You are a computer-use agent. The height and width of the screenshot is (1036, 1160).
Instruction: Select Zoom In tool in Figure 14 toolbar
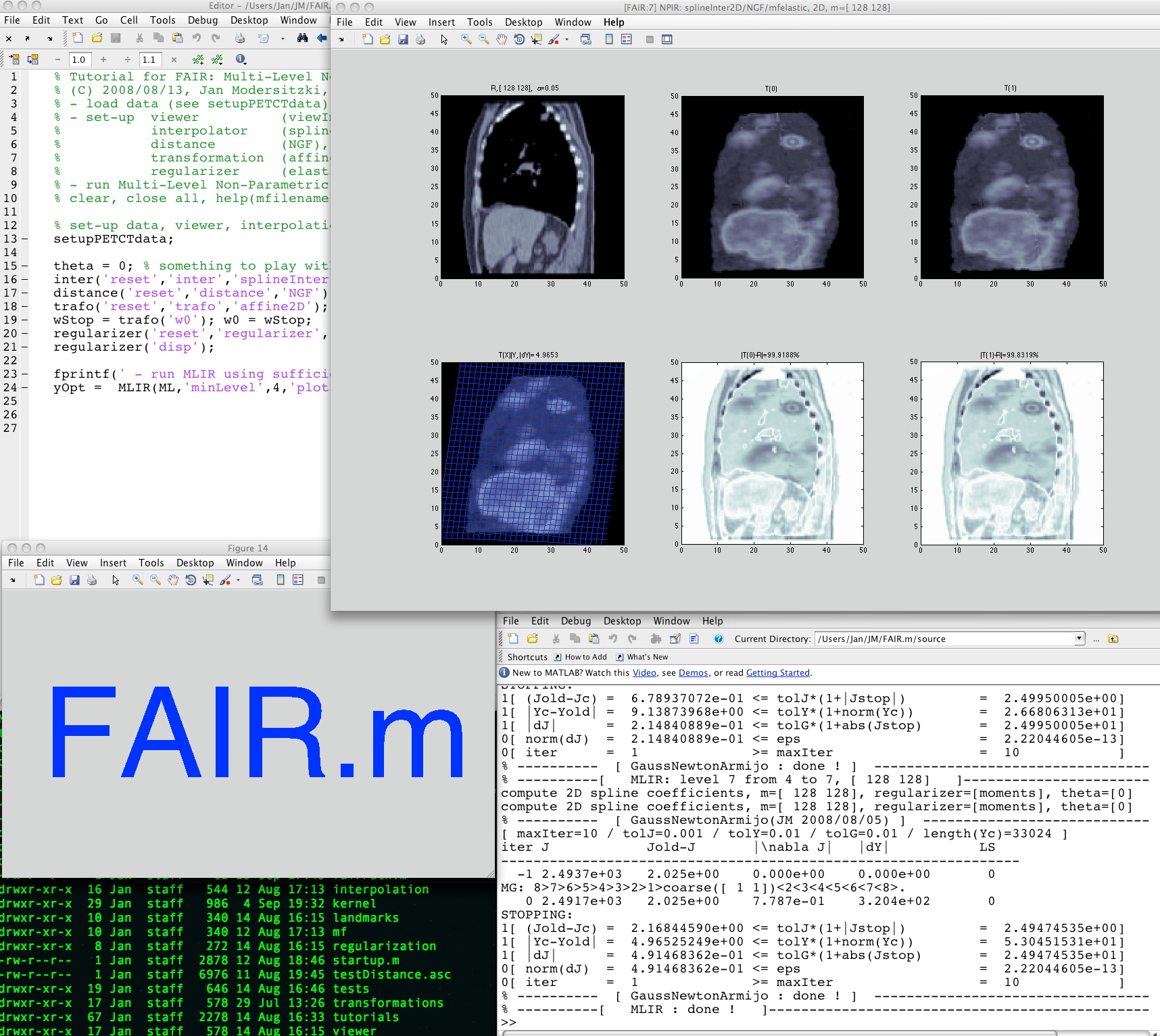point(137,580)
